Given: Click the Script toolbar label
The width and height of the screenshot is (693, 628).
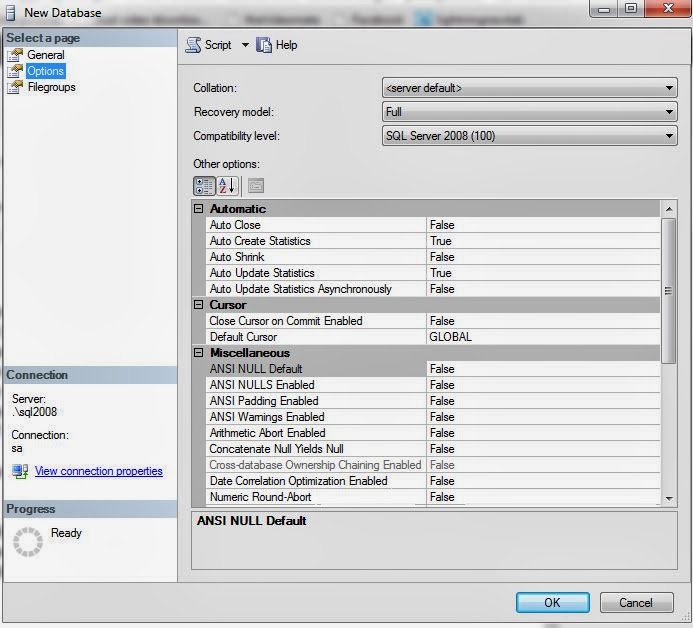Looking at the screenshot, I should coord(218,45).
